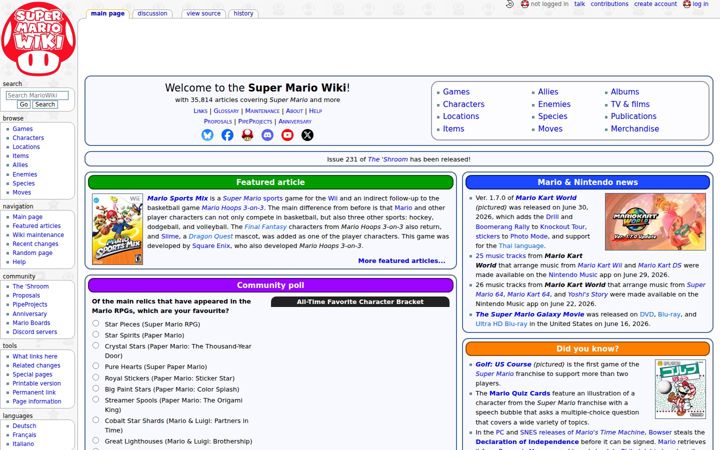The height and width of the screenshot is (450, 720).
Task: Open the talk link at top
Action: tap(579, 4)
